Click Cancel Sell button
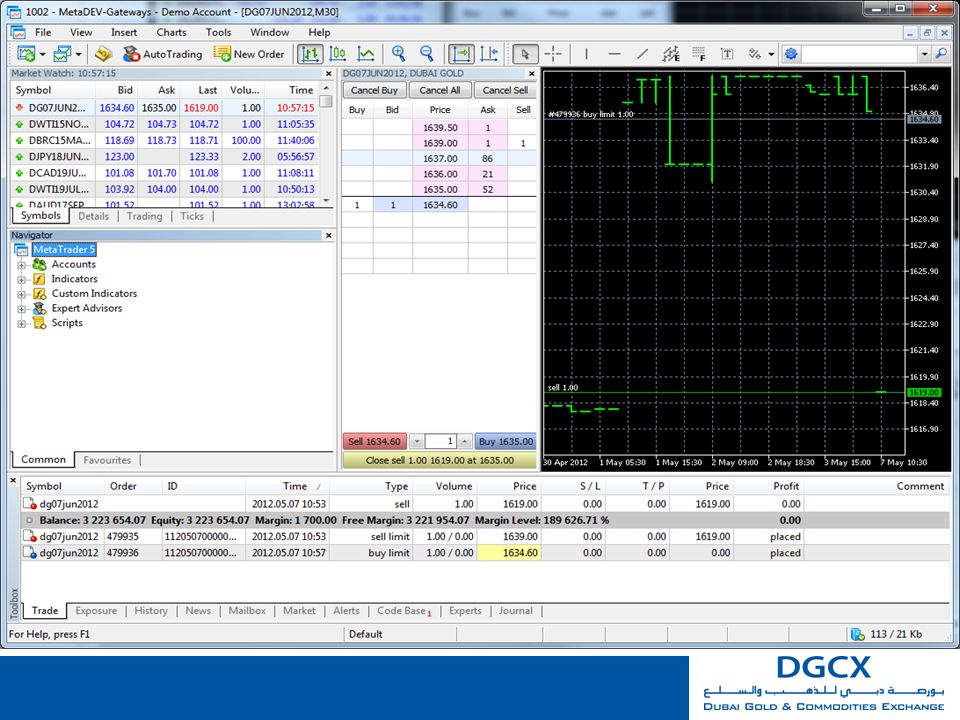The image size is (960, 720). [504, 90]
